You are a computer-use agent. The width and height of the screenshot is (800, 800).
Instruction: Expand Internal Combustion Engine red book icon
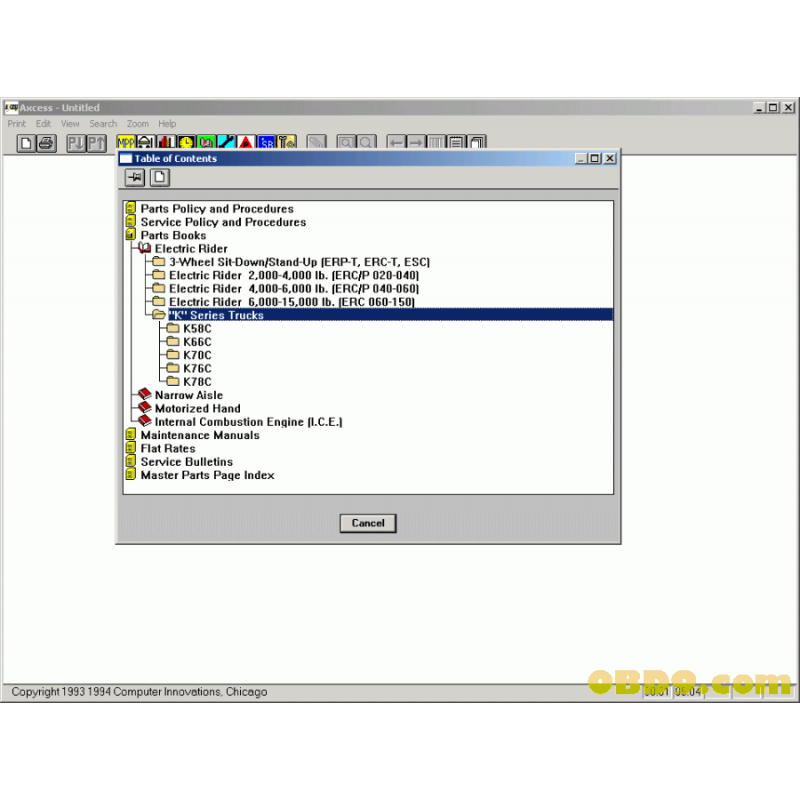coord(145,421)
